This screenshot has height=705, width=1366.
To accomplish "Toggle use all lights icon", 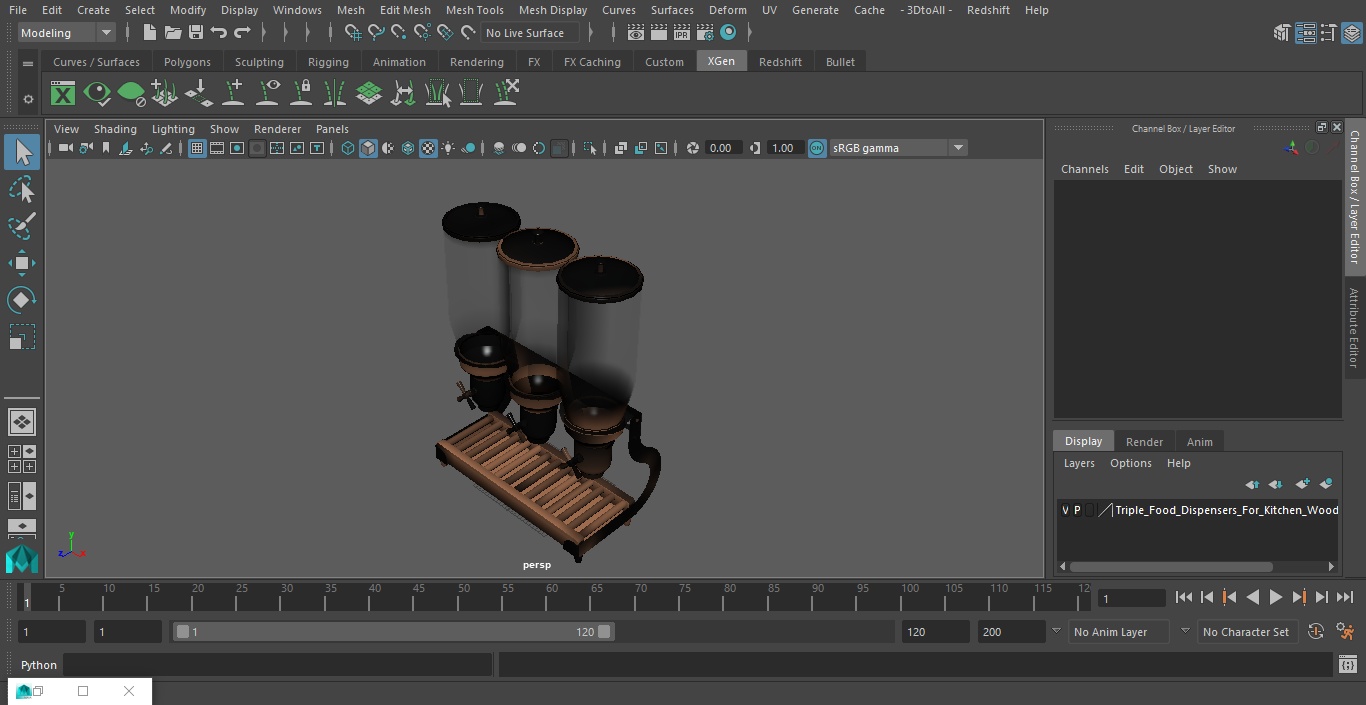I will 448,148.
